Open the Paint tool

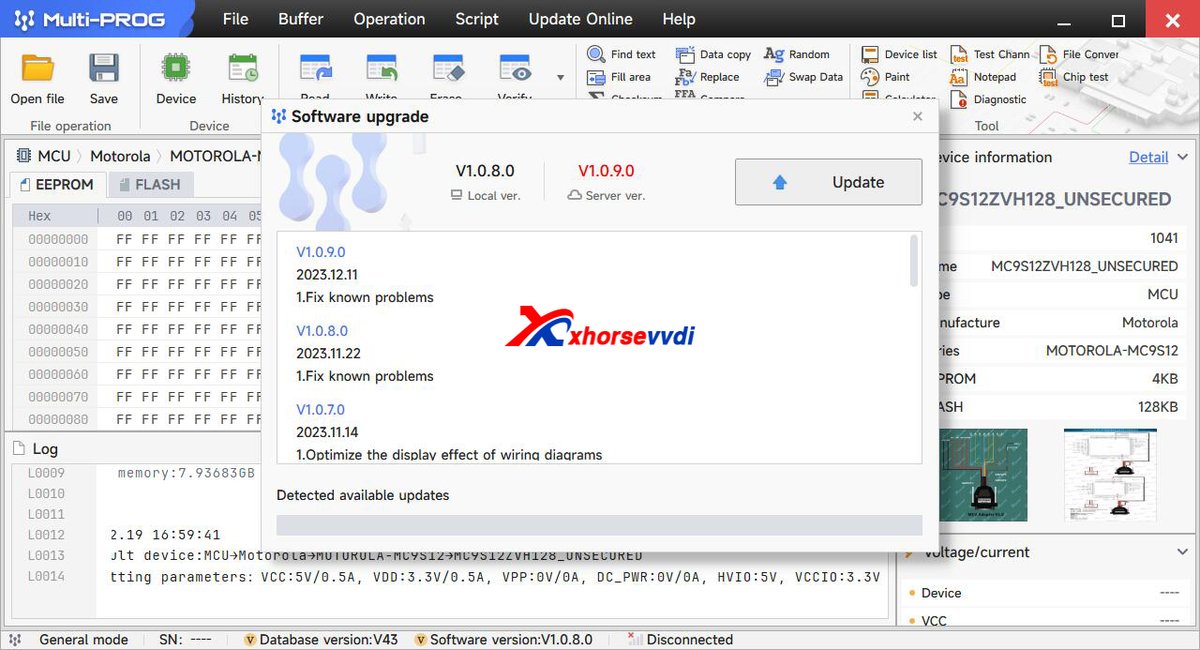point(886,77)
